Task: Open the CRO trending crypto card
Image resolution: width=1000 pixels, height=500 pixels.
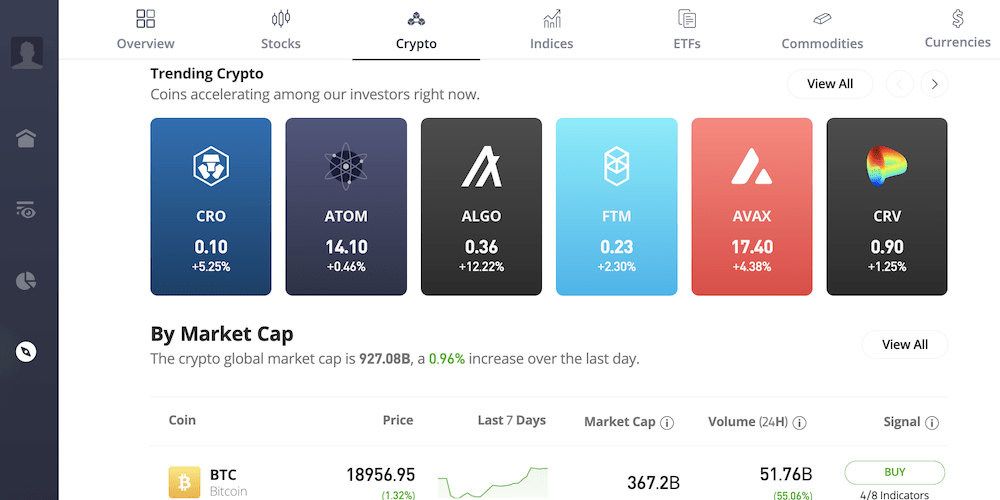Action: pos(211,207)
